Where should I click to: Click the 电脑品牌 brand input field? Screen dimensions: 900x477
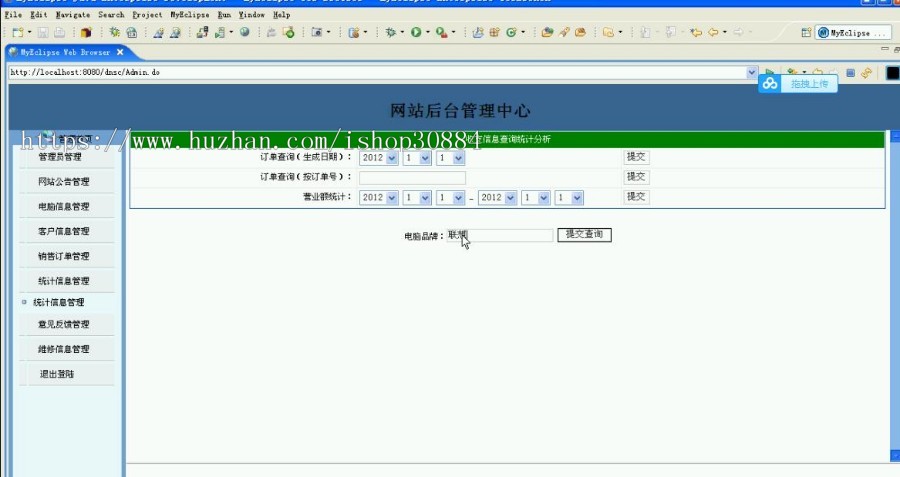pyautogui.click(x=499, y=235)
